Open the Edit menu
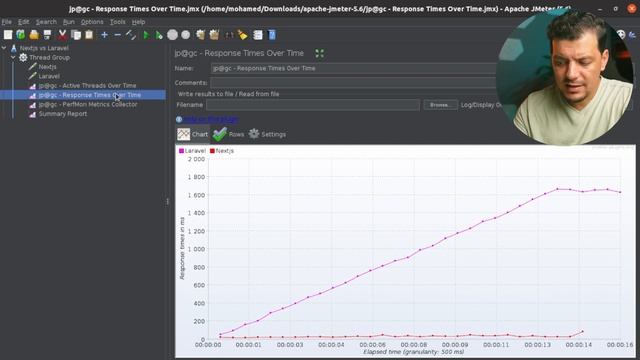 click(x=23, y=22)
